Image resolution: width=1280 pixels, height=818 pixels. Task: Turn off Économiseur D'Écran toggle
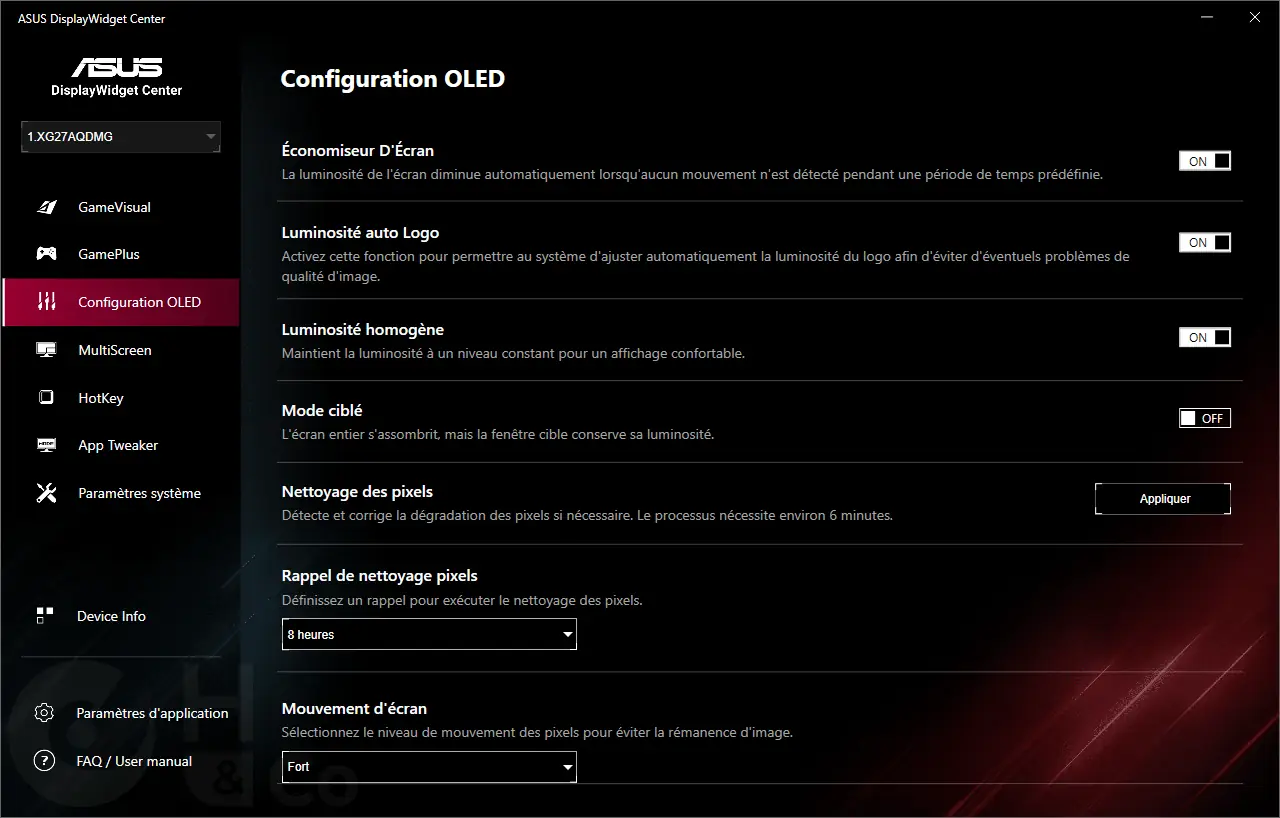(x=1205, y=161)
